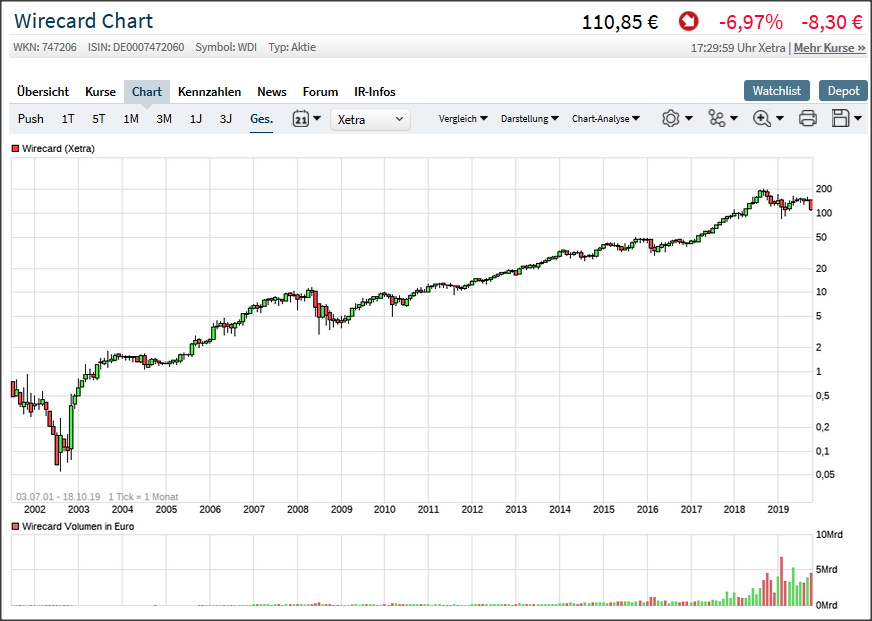The width and height of the screenshot is (872, 621).
Task: Click the Typ: Aktie text
Action: point(292,47)
